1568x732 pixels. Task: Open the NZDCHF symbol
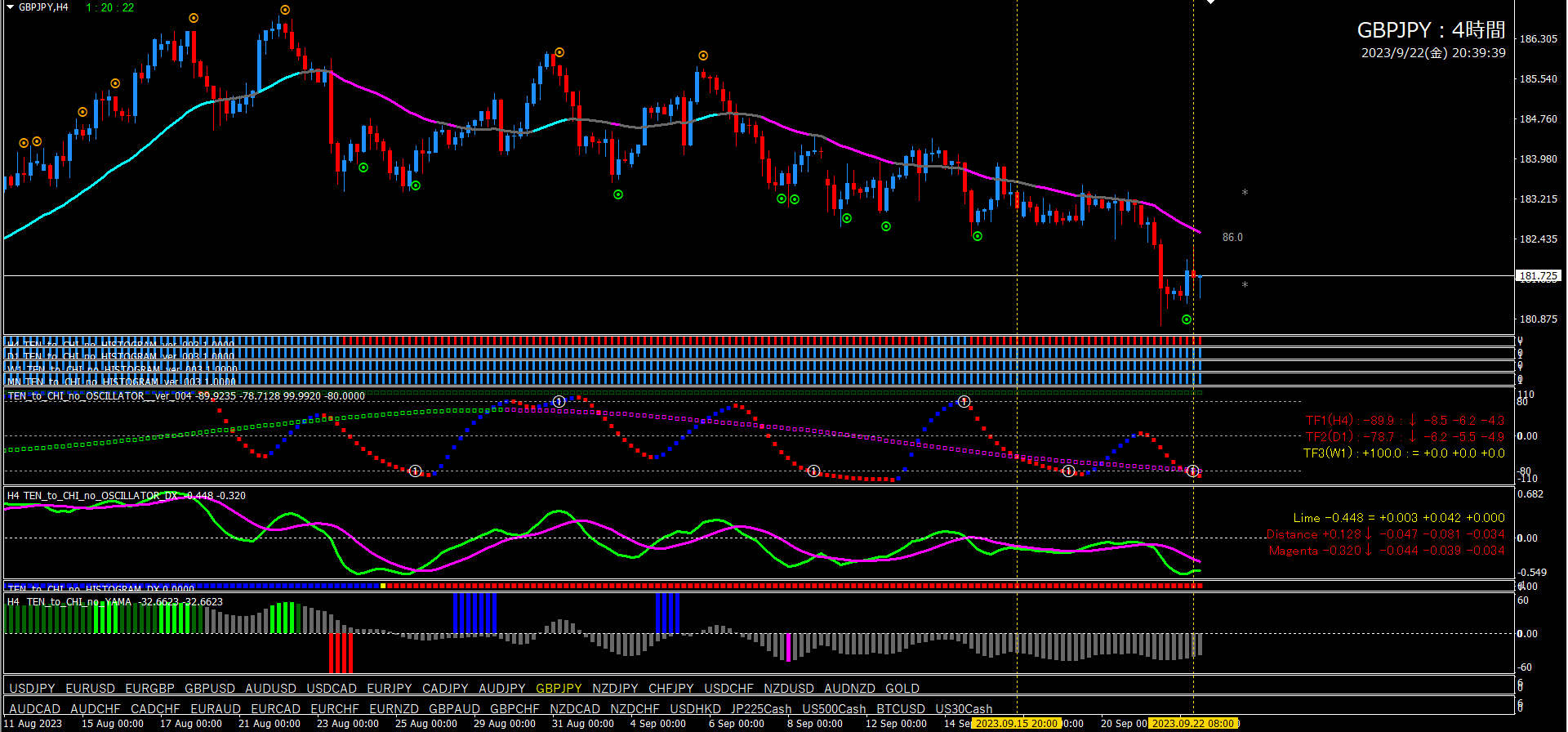click(635, 709)
